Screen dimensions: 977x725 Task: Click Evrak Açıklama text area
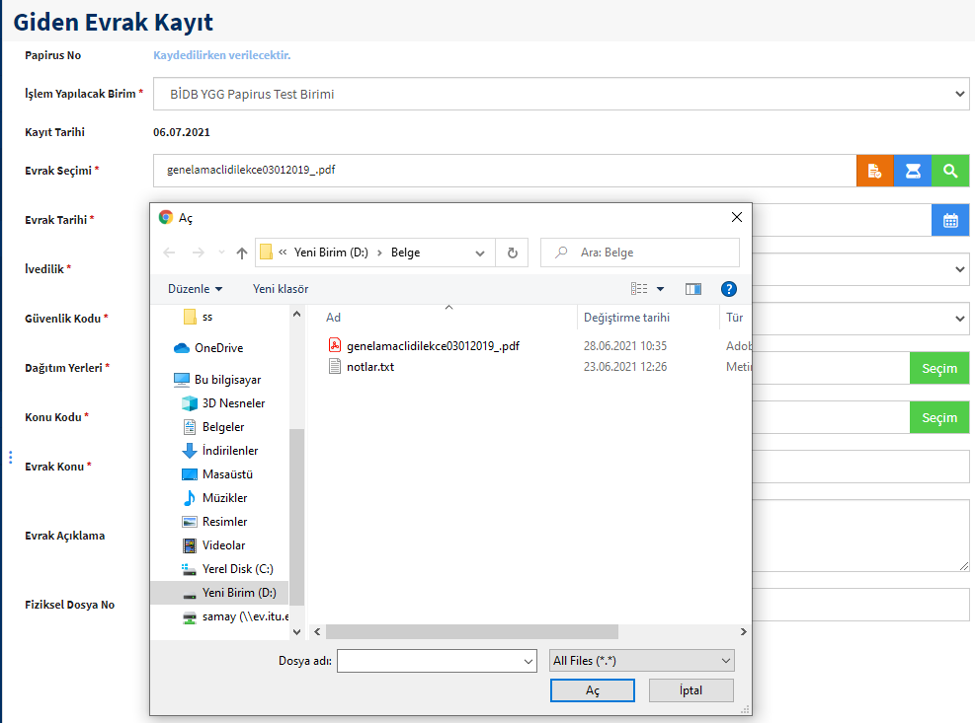tap(860, 536)
